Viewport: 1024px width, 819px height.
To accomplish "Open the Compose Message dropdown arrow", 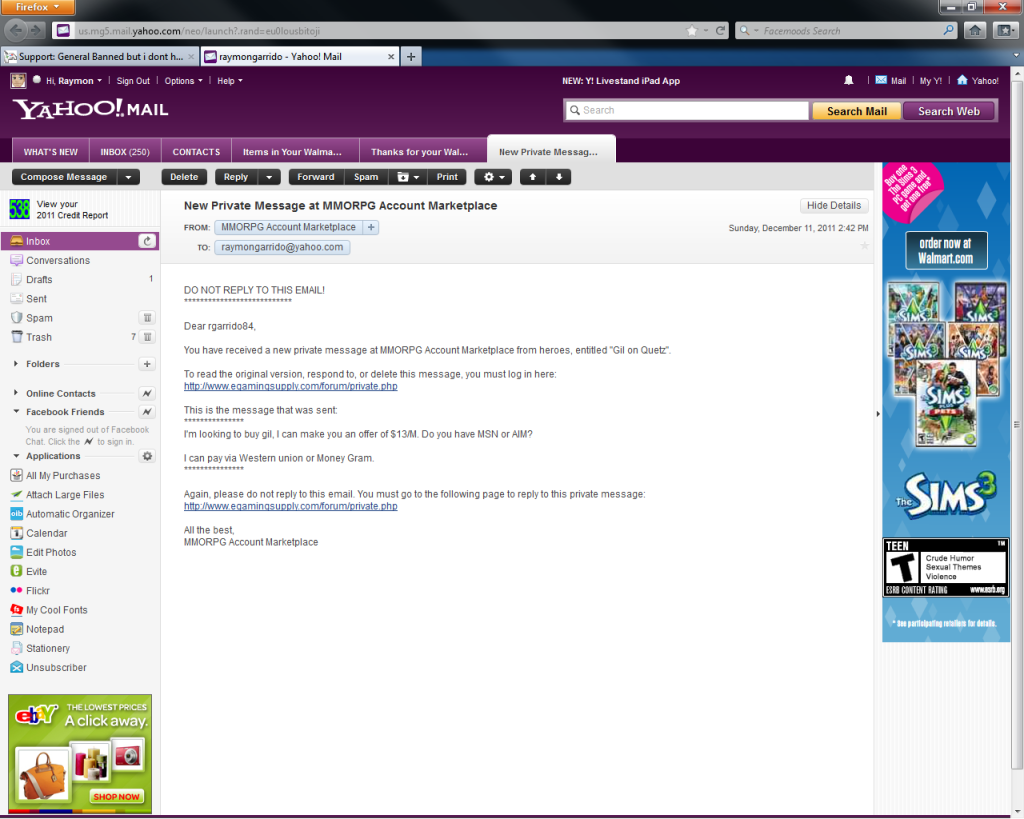I will tap(128, 177).
